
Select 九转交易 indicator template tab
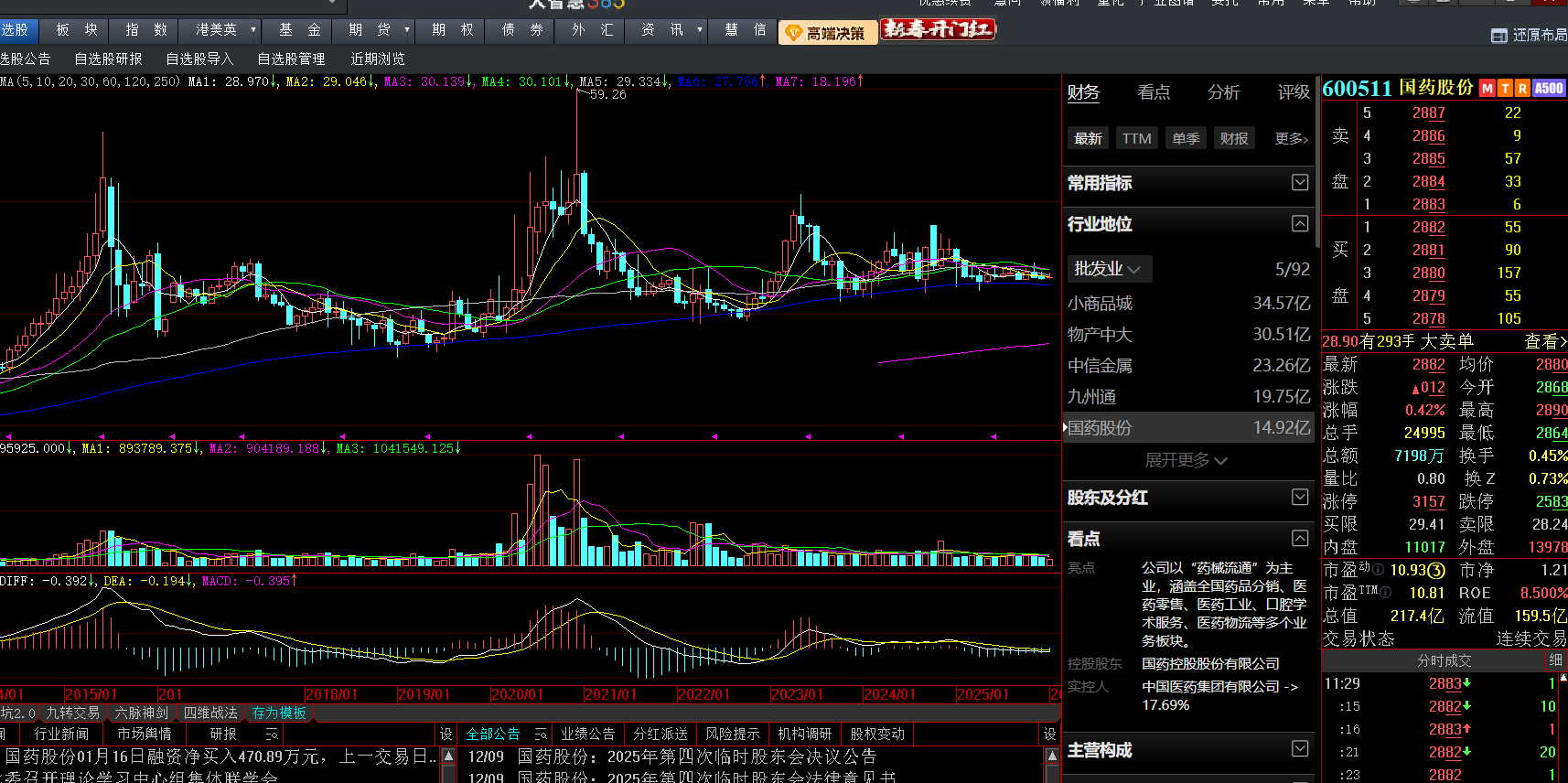click(73, 713)
